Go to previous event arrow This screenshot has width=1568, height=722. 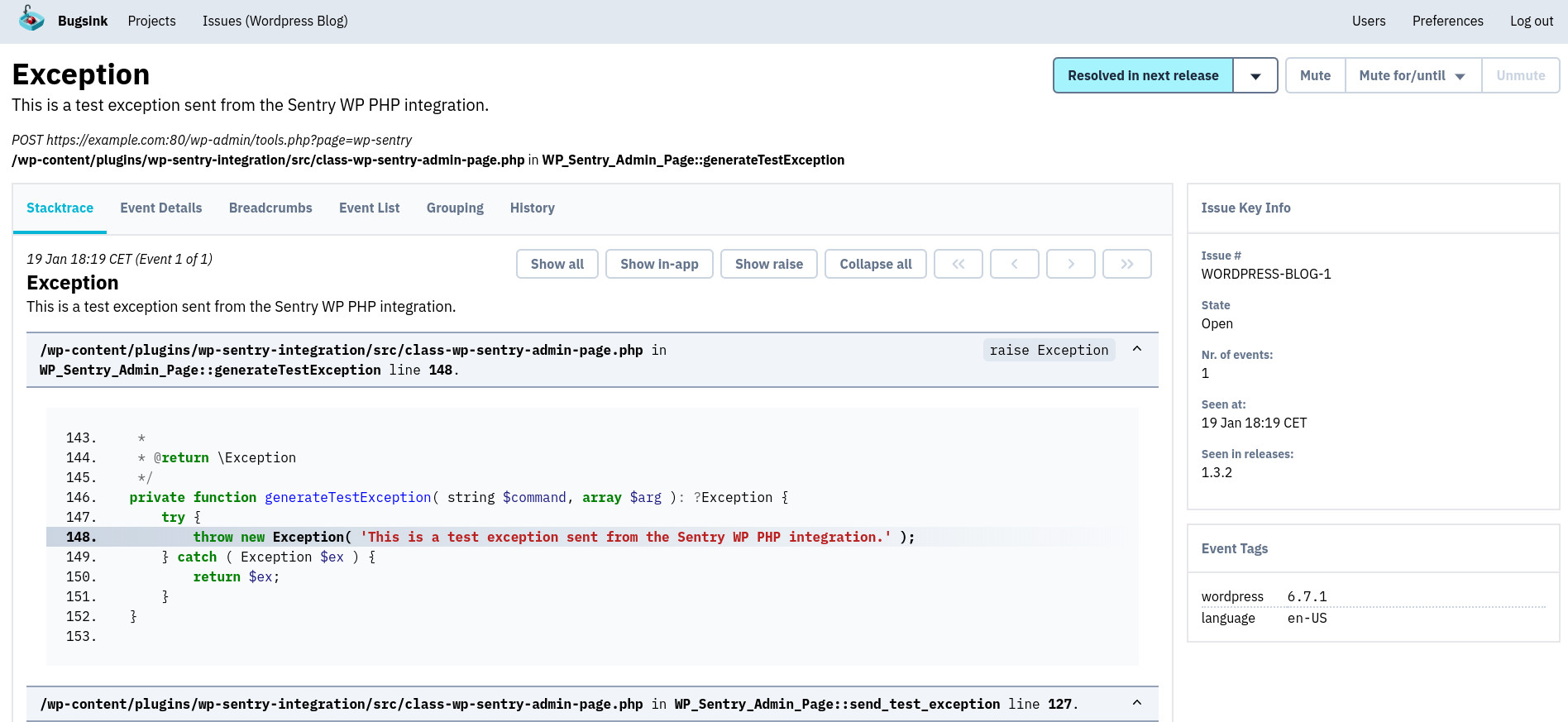click(1014, 264)
